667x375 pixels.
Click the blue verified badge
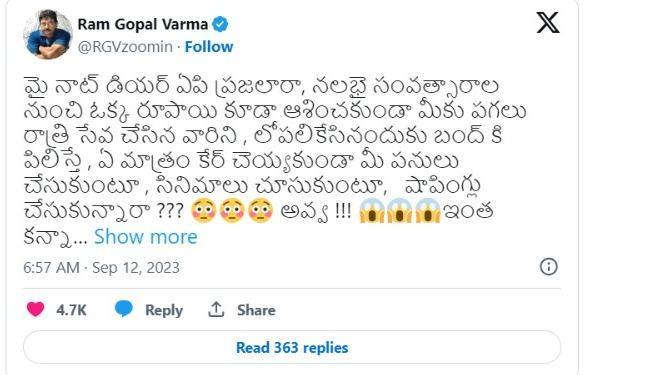[220, 24]
